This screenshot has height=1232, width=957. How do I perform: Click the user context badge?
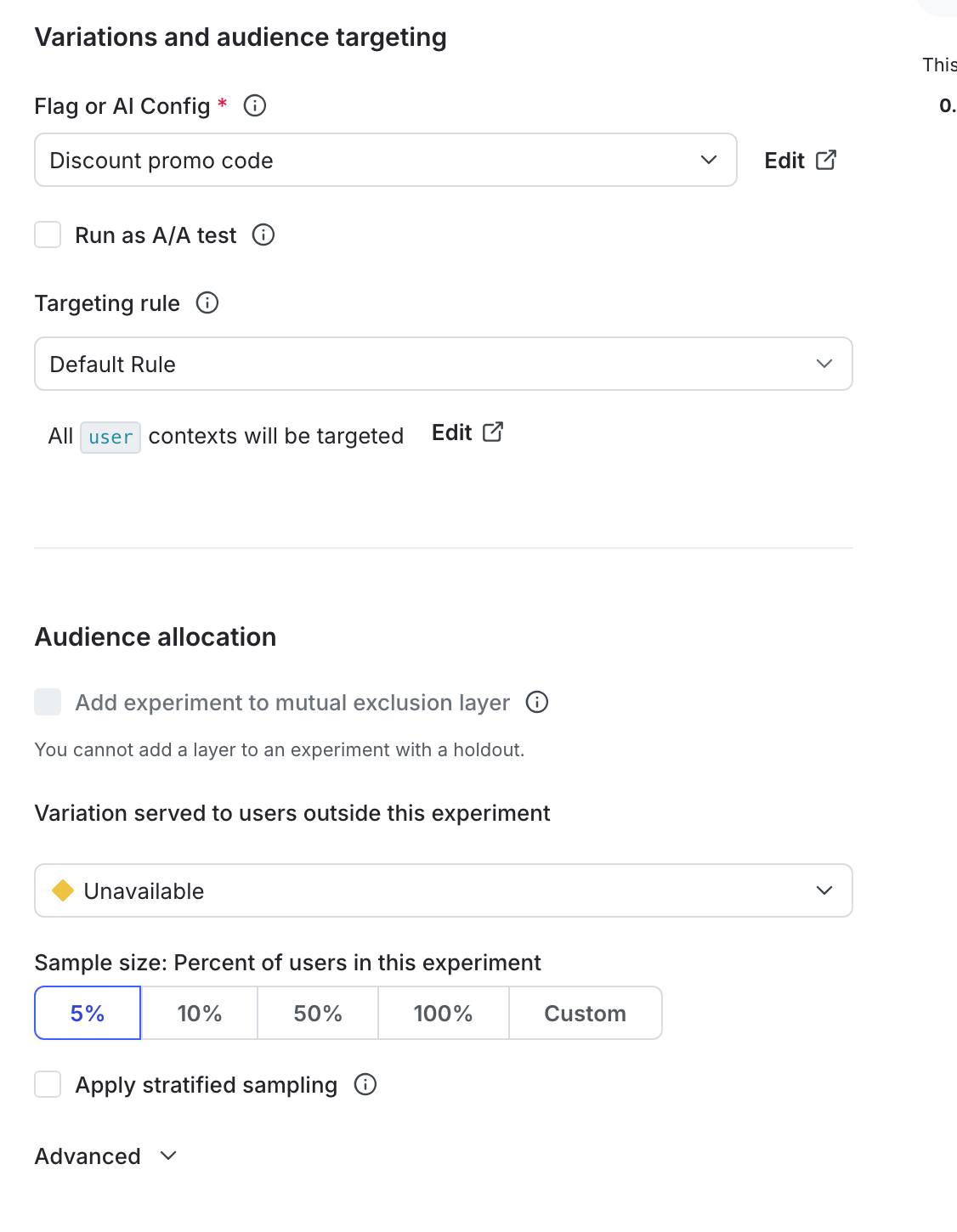(x=110, y=437)
